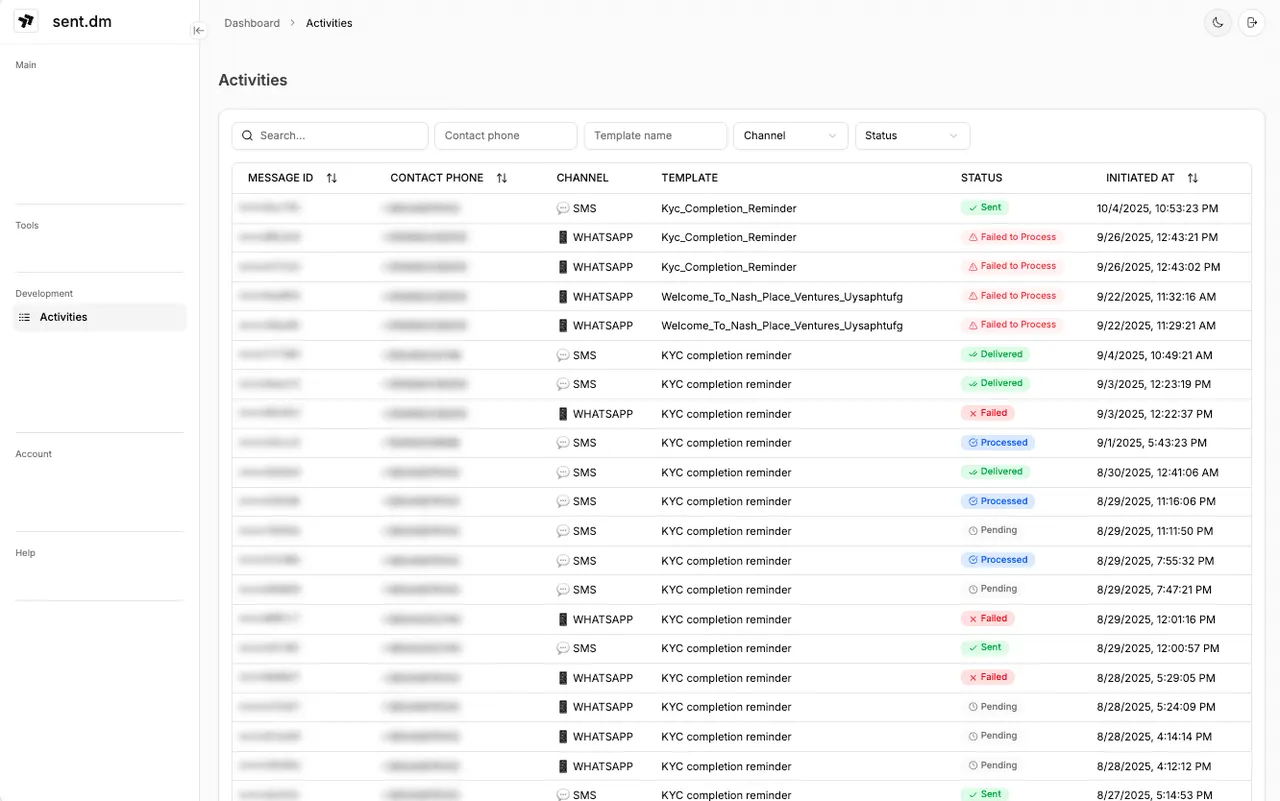Image resolution: width=1280 pixels, height=801 pixels.
Task: Sort by Initiated At arrows icon
Action: [x=1193, y=178]
